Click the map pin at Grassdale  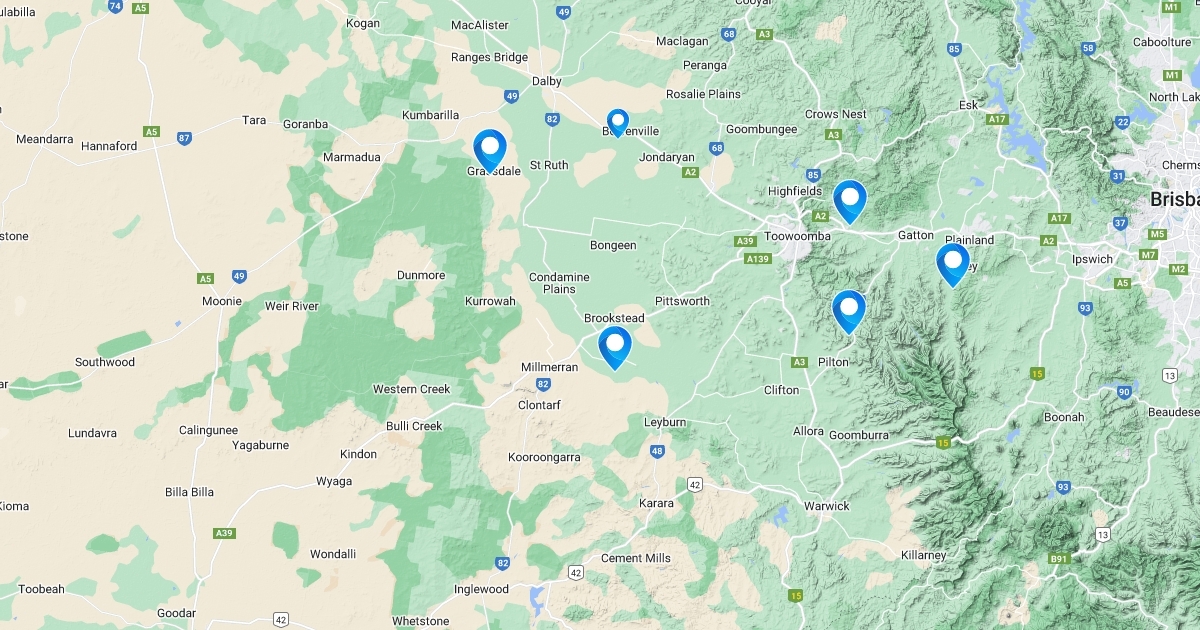pos(490,151)
